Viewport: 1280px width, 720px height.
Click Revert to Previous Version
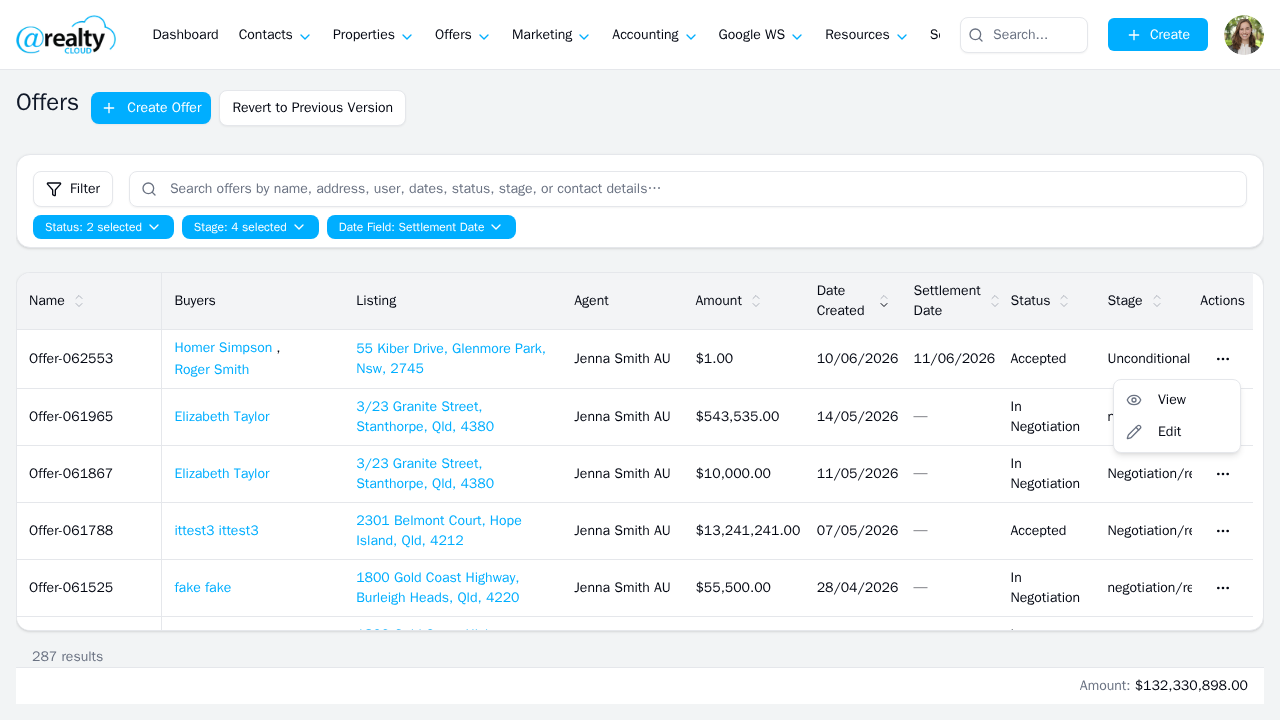click(312, 108)
